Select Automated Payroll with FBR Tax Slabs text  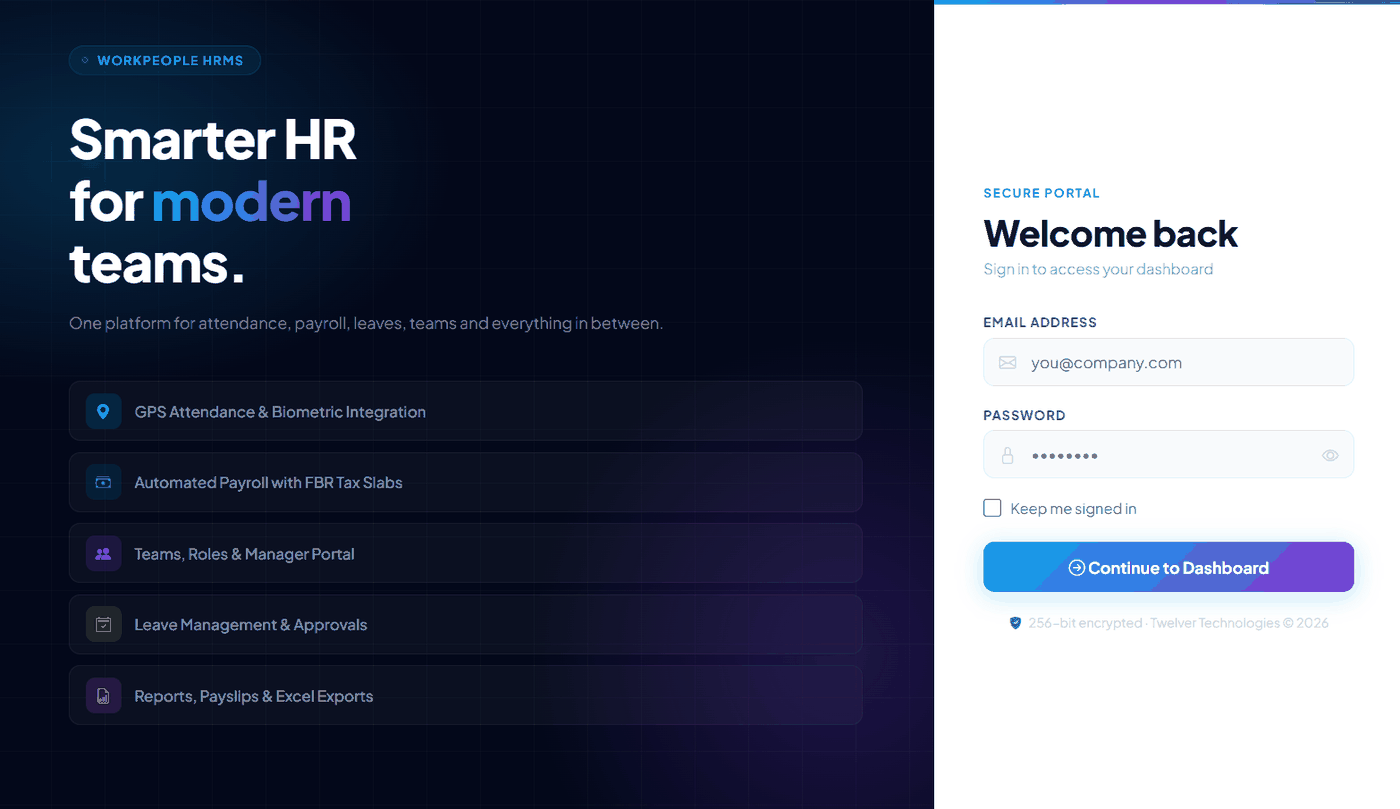point(268,483)
